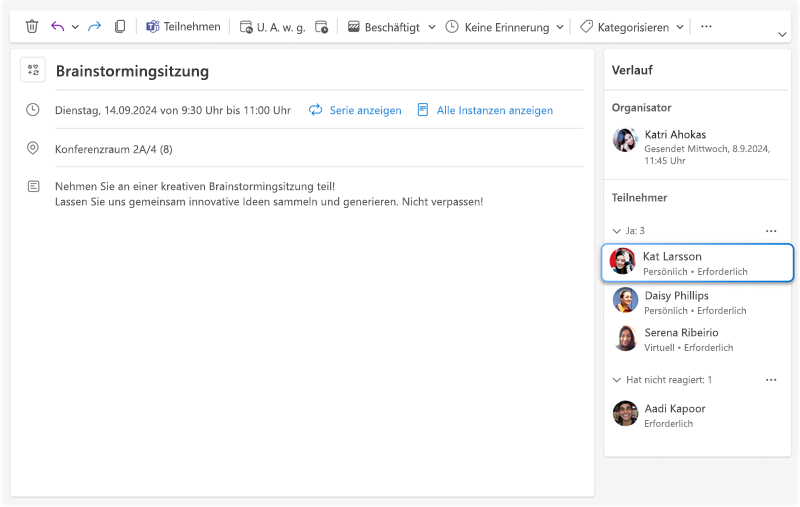
Task: Open more toolbar options ellipsis
Action: 706,27
